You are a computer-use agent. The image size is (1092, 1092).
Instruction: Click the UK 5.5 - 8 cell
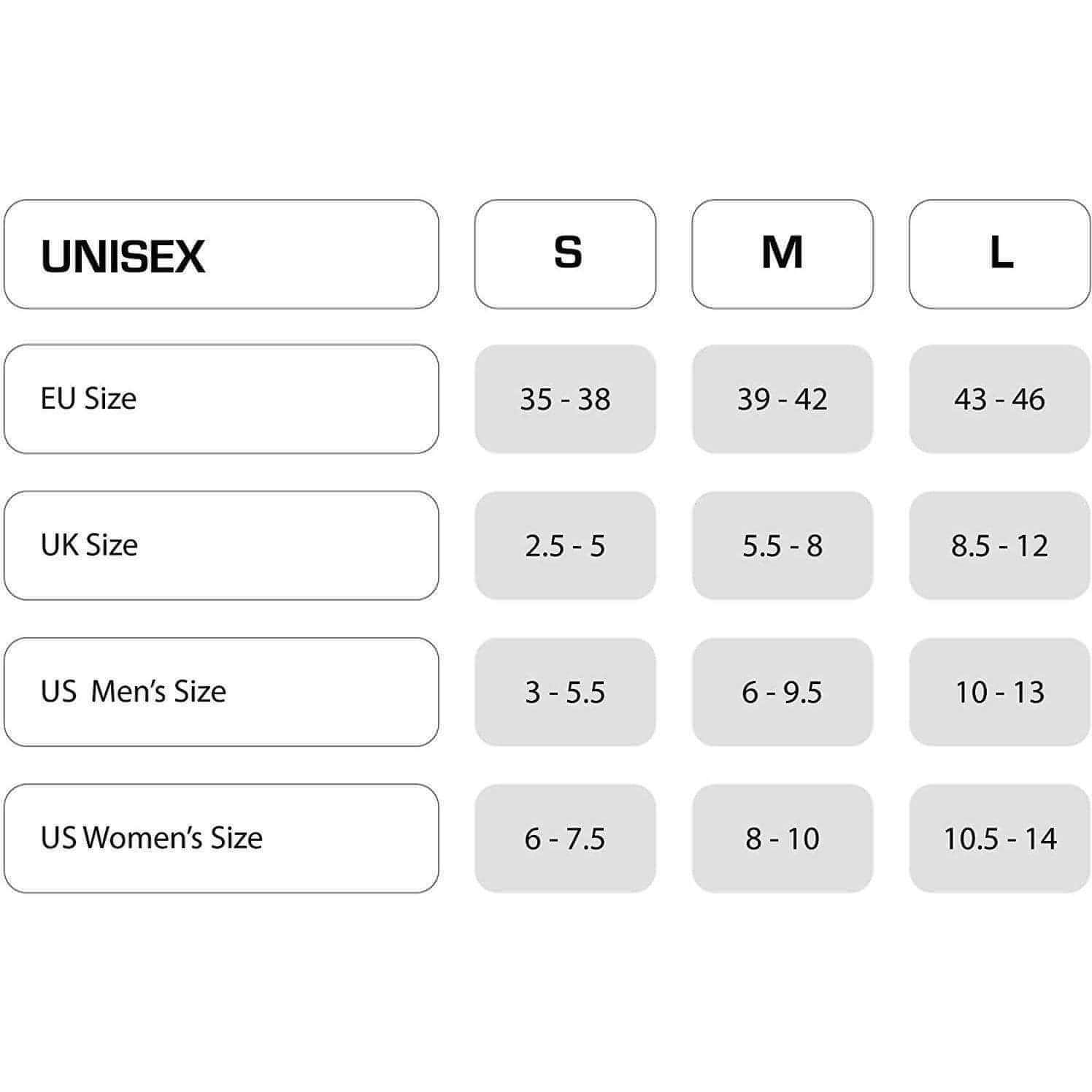(782, 545)
